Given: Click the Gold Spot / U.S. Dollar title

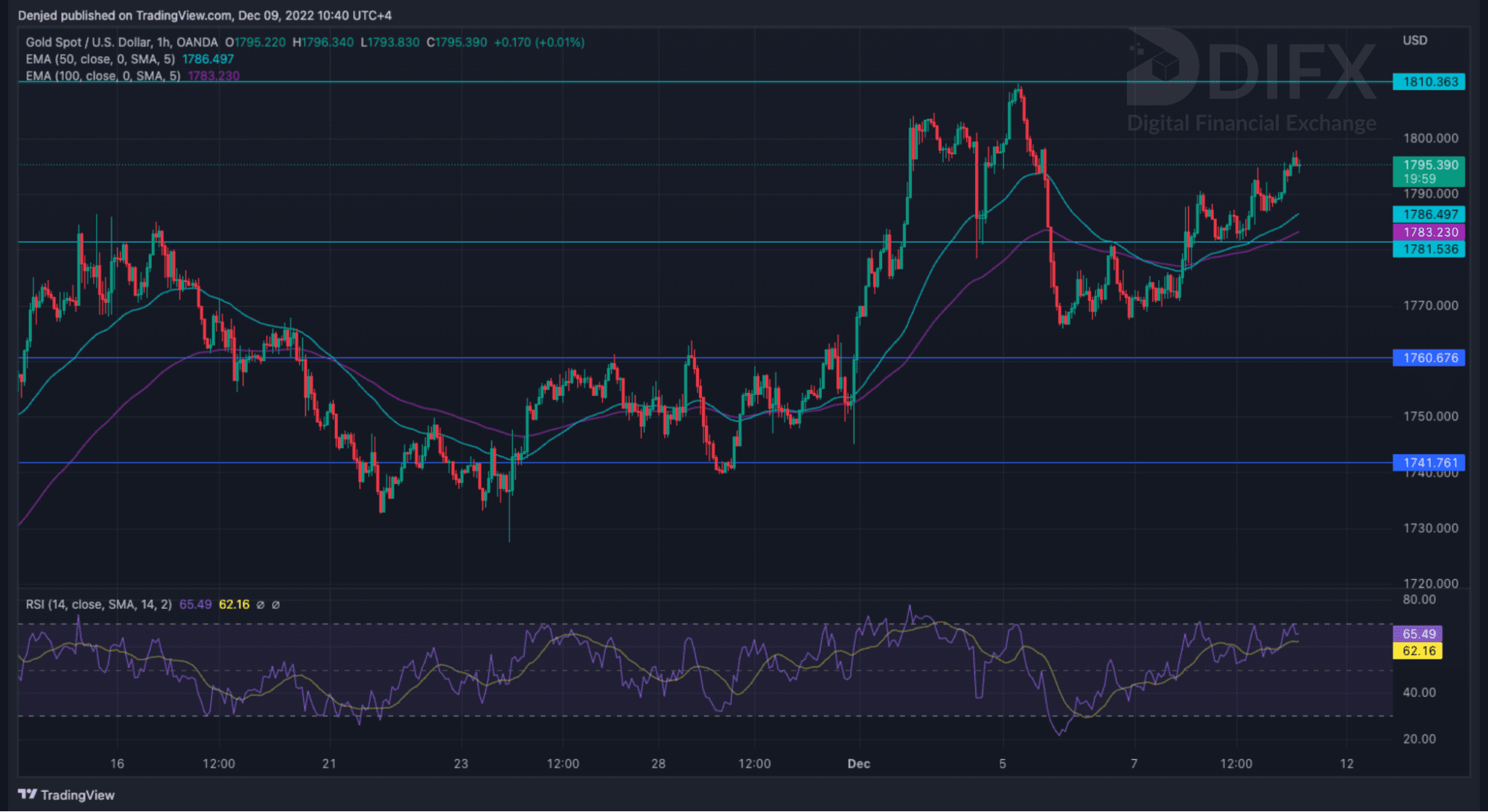Looking at the screenshot, I should pyautogui.click(x=121, y=42).
